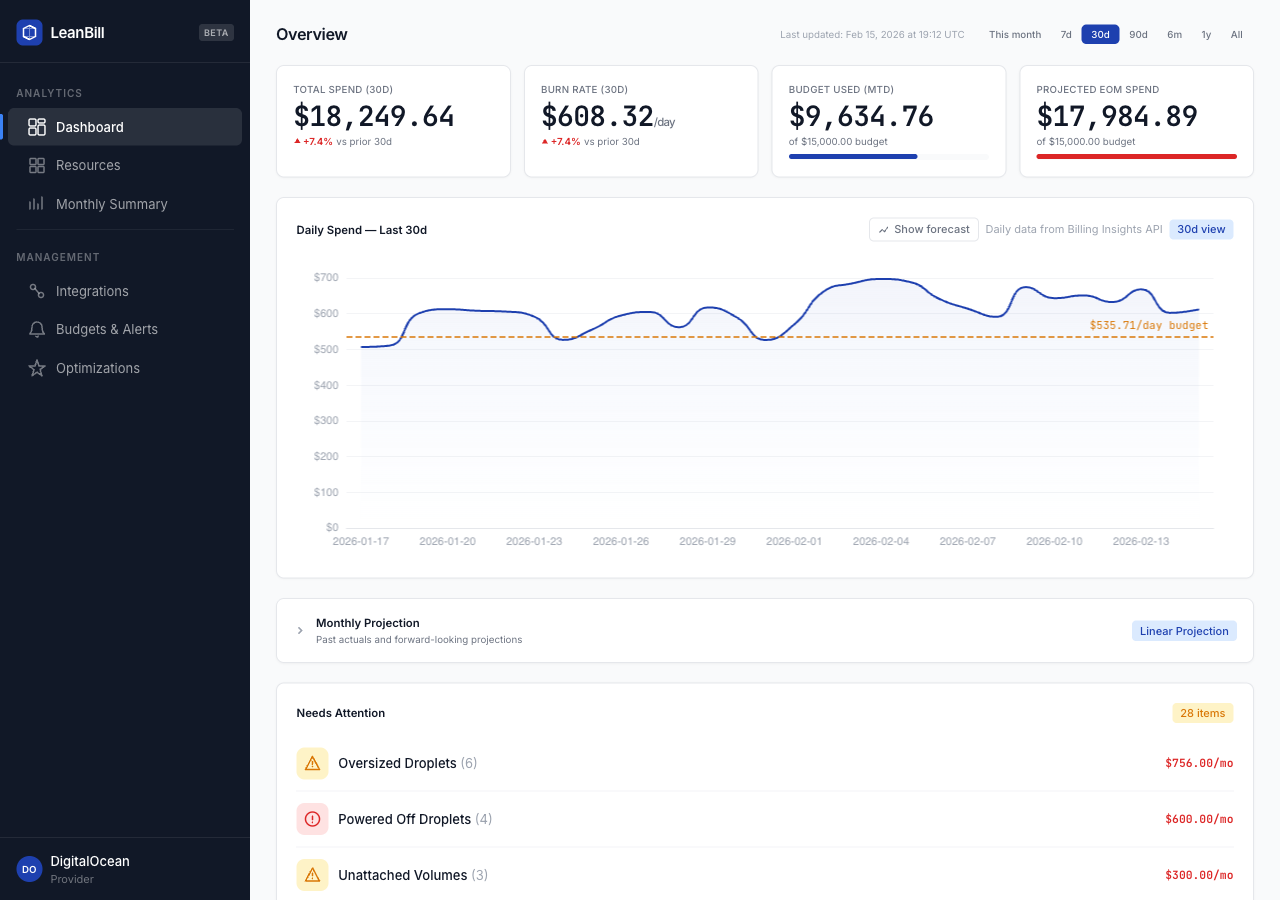
Task: Click the Powered Off Droplets alert icon
Action: [312, 819]
